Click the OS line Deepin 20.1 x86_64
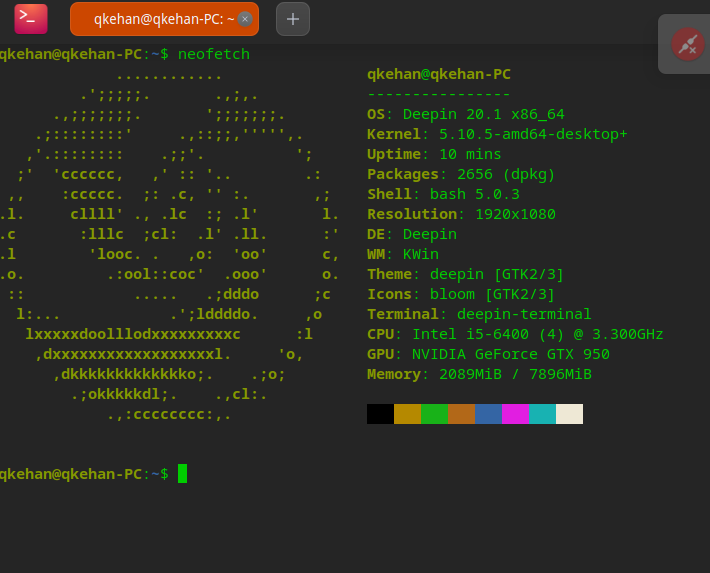 [x=466, y=114]
